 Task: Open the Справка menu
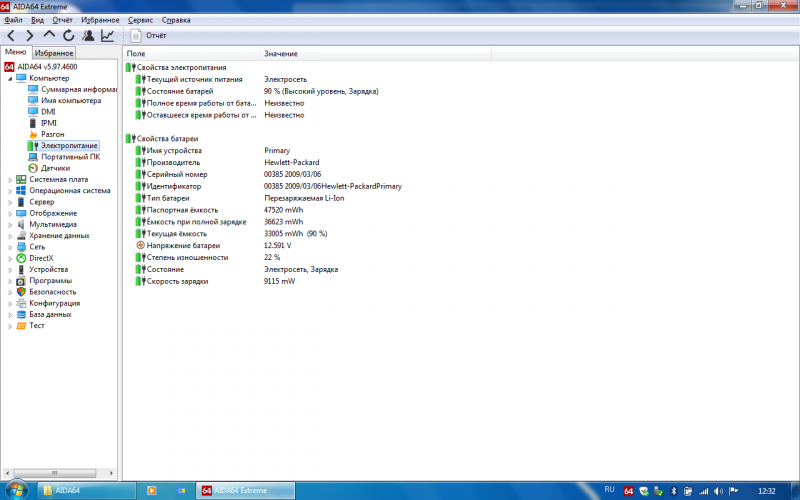[x=176, y=20]
